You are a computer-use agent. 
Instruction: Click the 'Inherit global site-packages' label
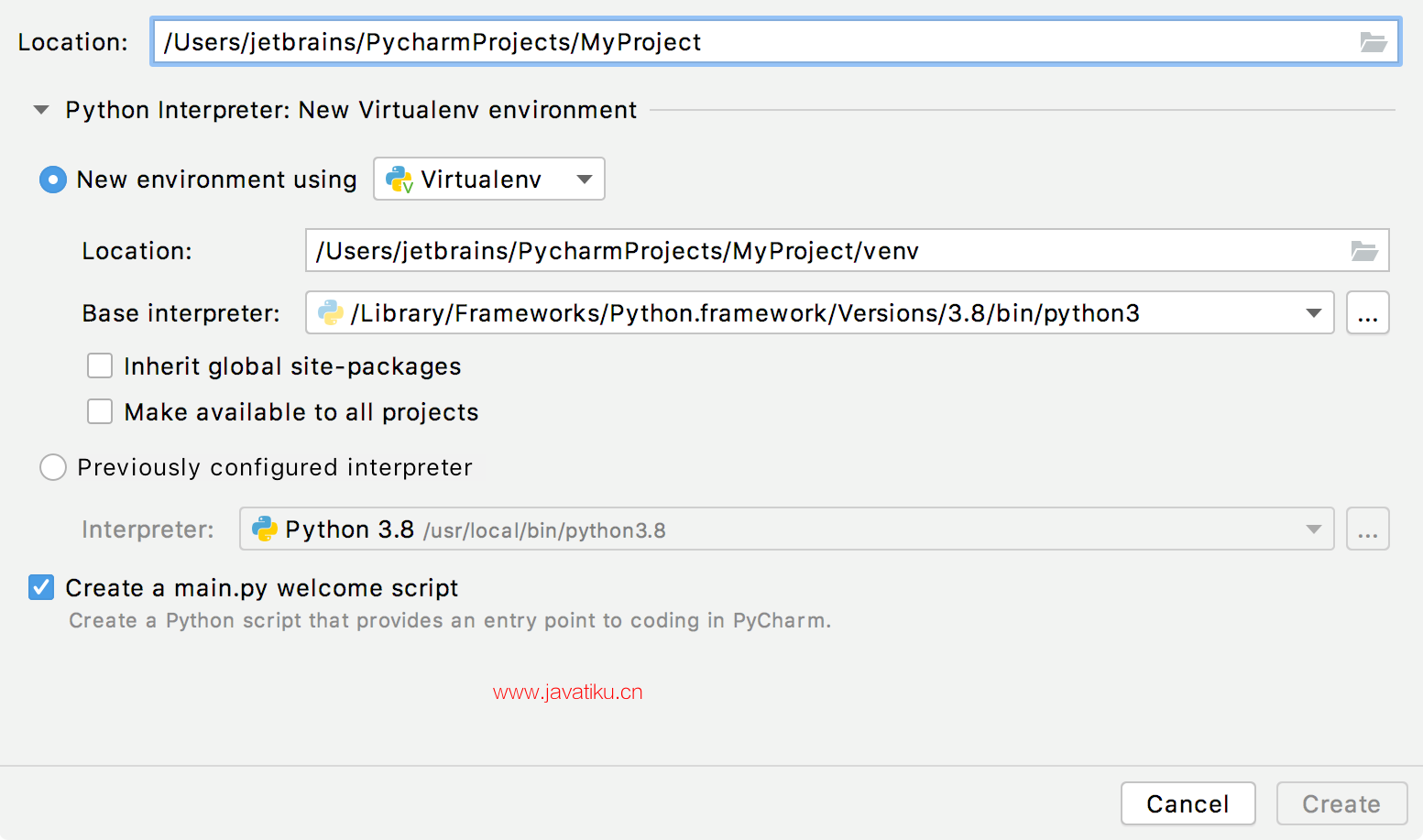pos(292,366)
